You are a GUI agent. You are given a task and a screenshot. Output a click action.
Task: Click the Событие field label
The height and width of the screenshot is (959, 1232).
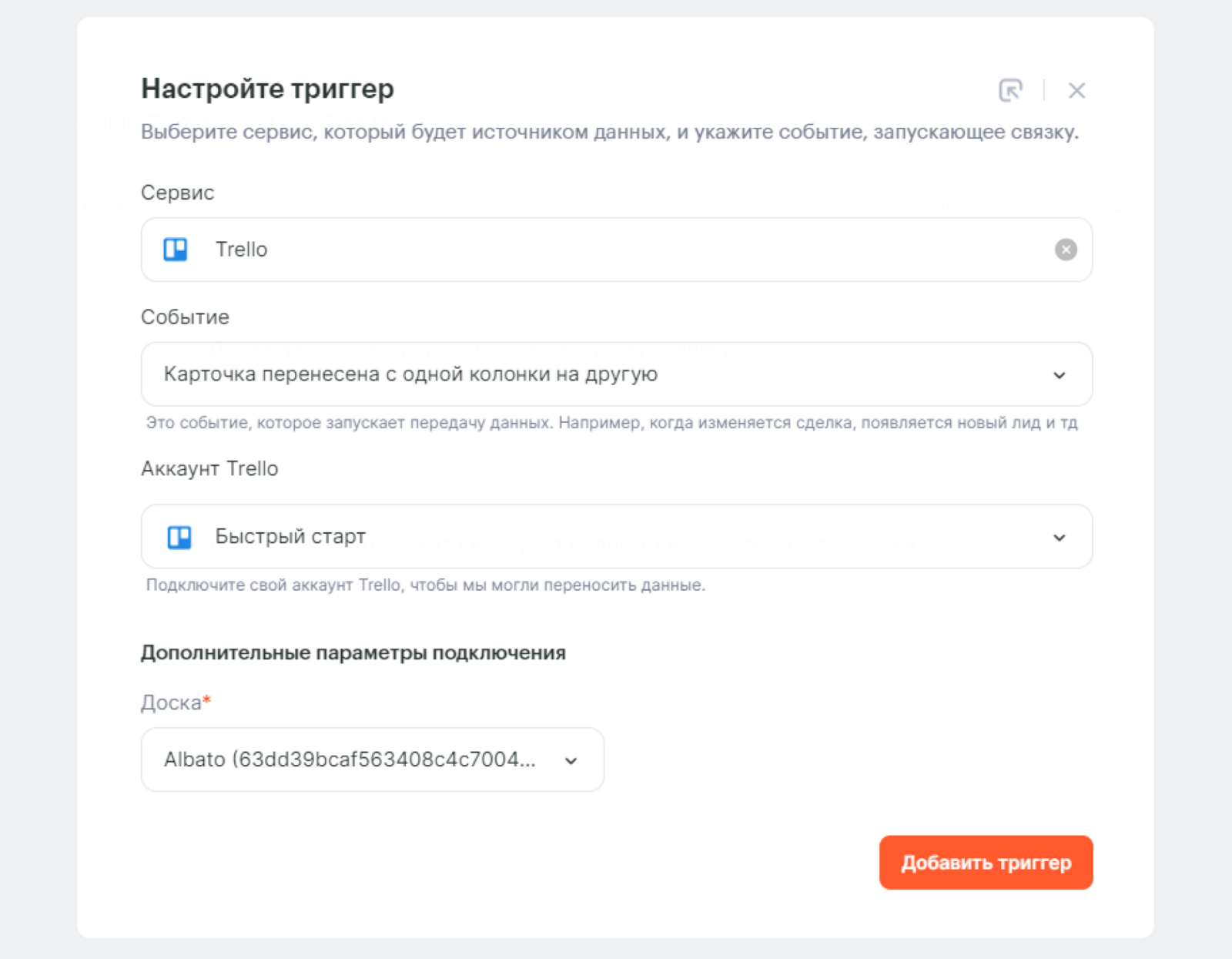[x=185, y=317]
